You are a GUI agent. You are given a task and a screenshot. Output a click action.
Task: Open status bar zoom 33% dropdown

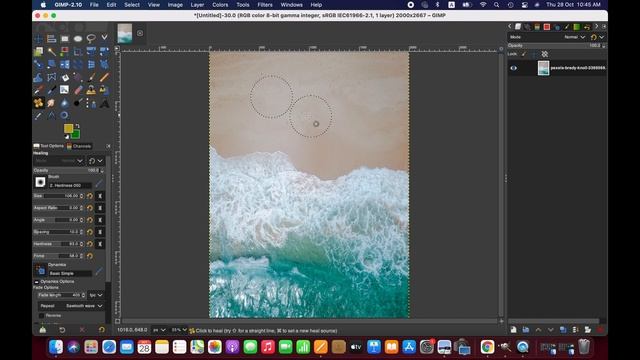point(179,330)
